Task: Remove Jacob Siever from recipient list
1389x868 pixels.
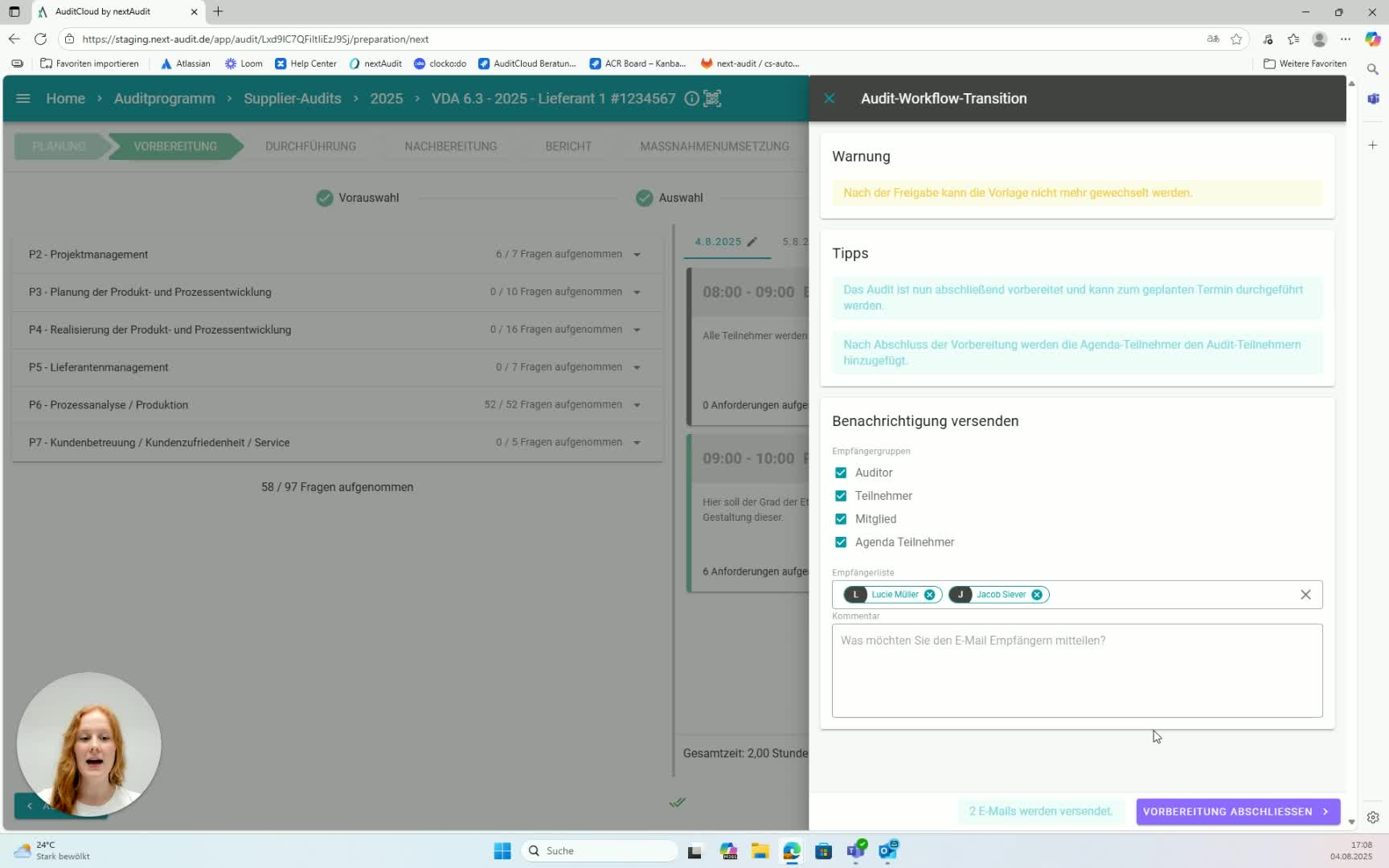Action: click(x=1037, y=595)
